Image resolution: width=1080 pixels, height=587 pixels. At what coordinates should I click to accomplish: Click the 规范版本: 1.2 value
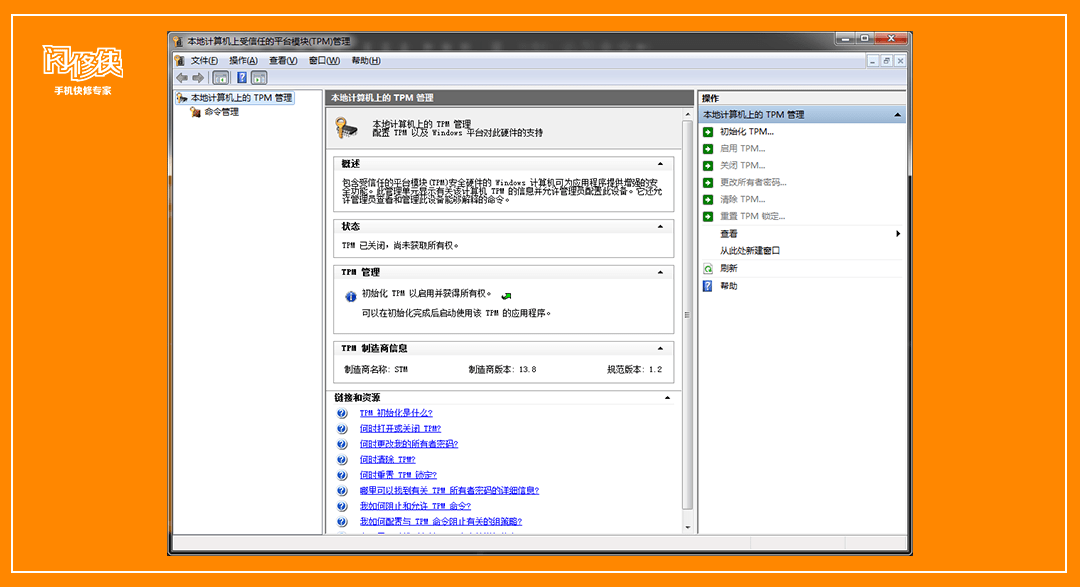click(634, 370)
